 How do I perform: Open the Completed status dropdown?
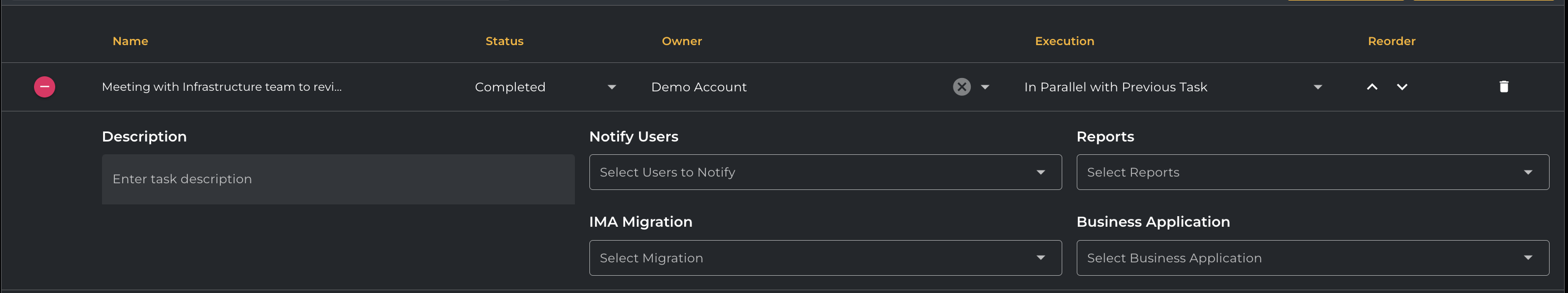tap(611, 87)
